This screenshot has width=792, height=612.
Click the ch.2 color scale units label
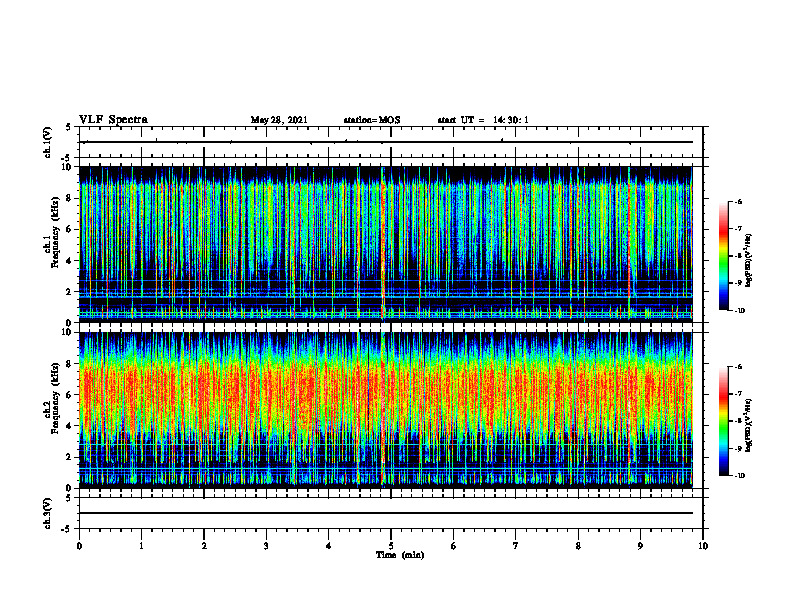[749, 426]
